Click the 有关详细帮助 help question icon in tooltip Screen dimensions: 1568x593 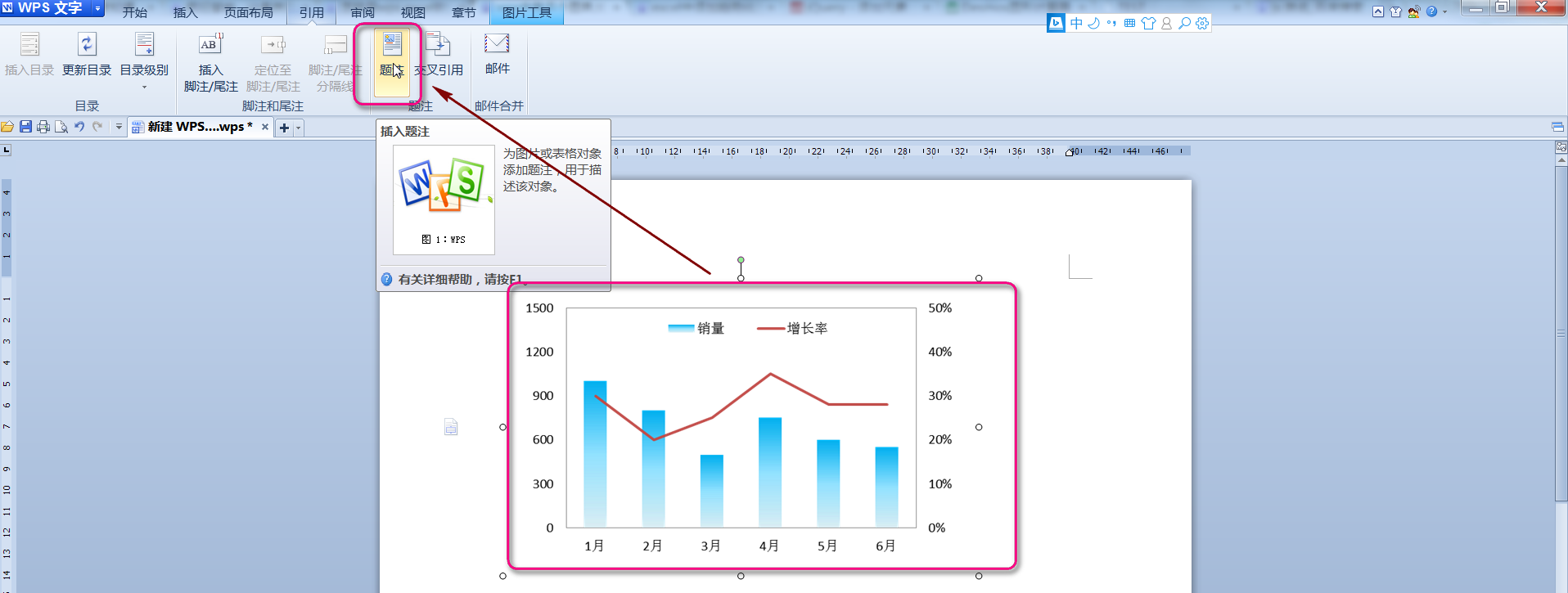pyautogui.click(x=387, y=279)
